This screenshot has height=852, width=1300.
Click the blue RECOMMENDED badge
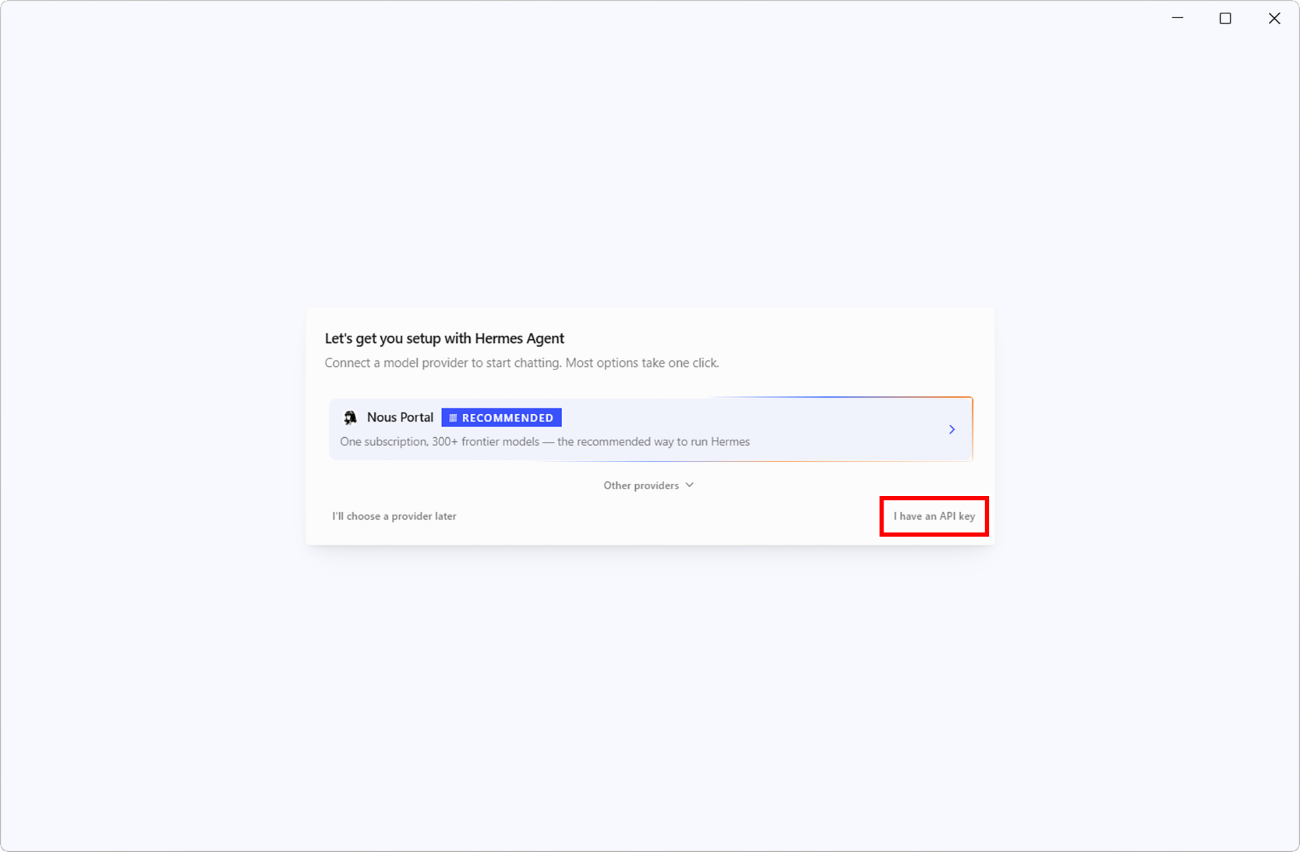pos(502,418)
